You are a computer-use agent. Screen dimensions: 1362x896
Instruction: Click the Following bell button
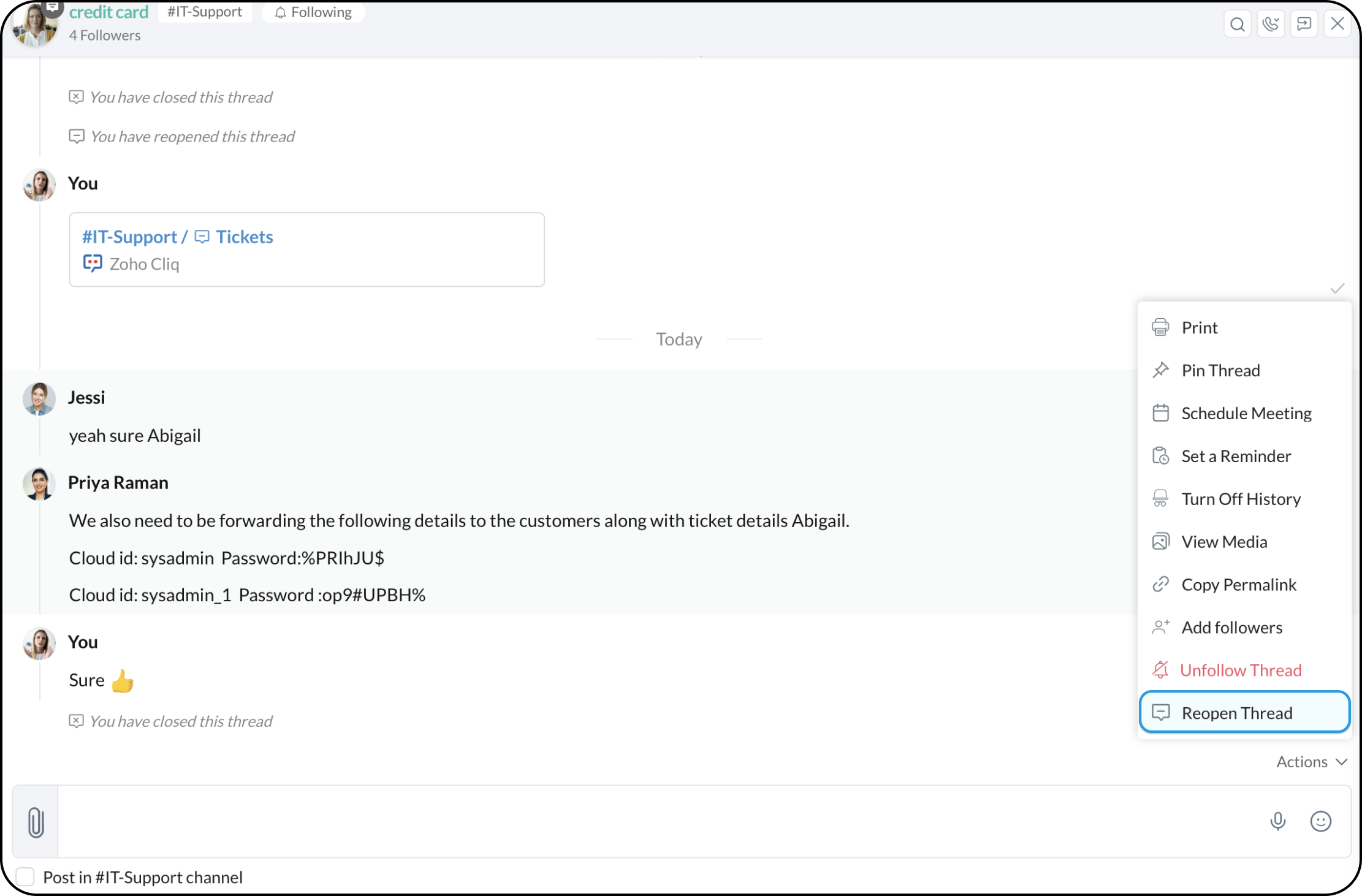tap(313, 12)
